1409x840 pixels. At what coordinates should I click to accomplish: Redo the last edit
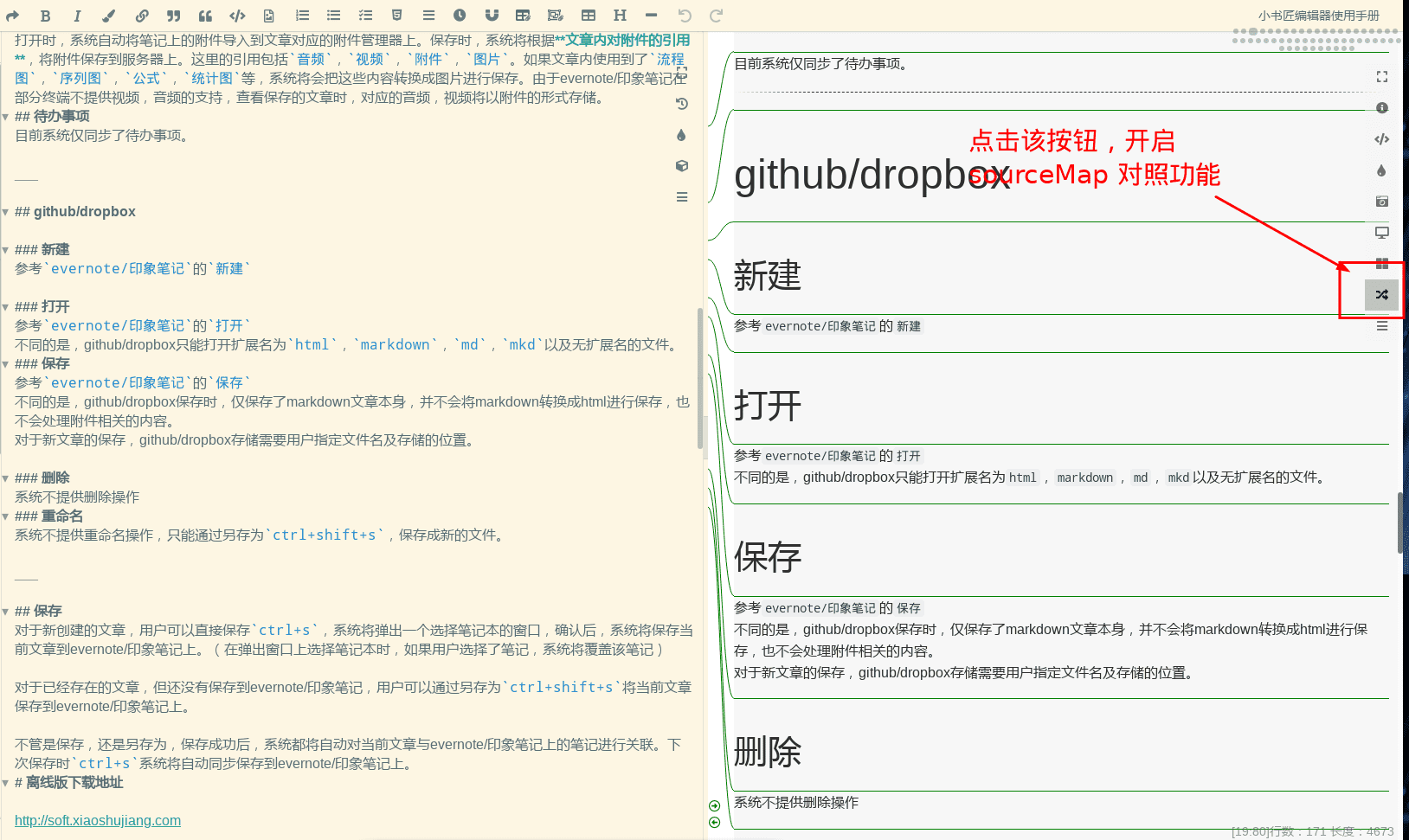coord(716,16)
